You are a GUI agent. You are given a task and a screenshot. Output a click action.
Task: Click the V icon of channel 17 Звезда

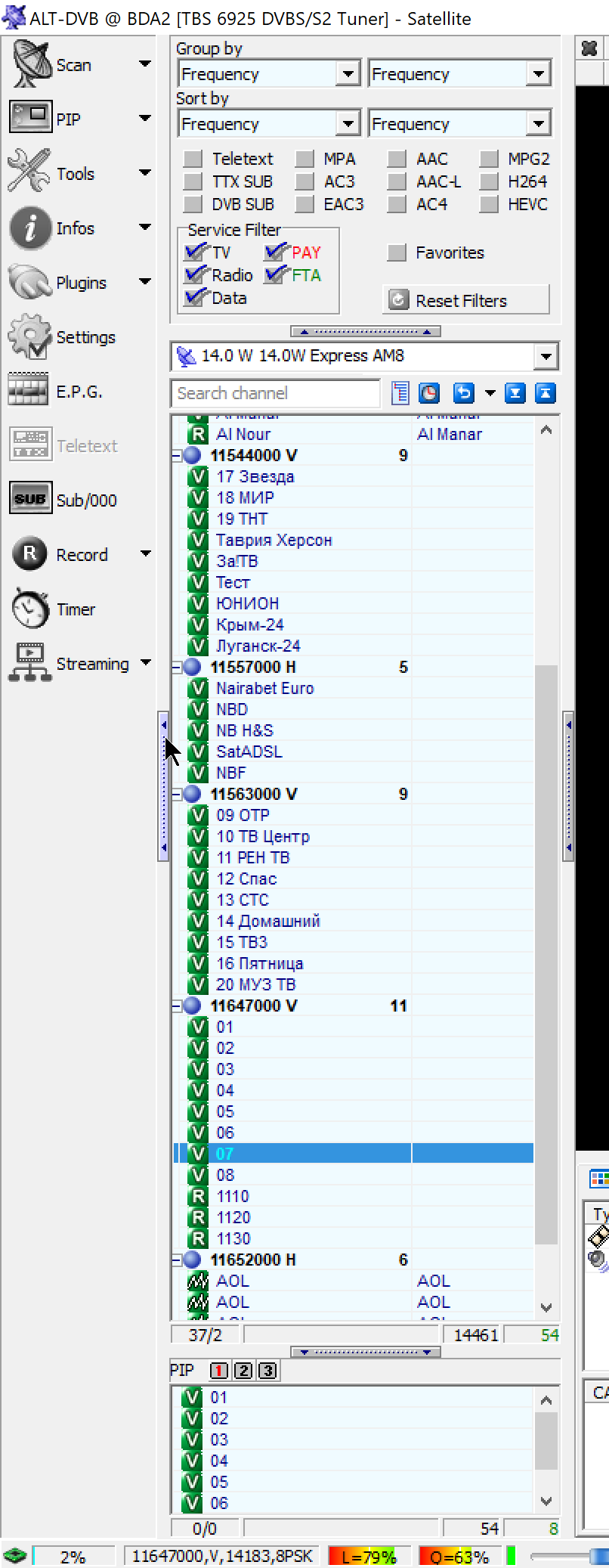click(x=197, y=476)
